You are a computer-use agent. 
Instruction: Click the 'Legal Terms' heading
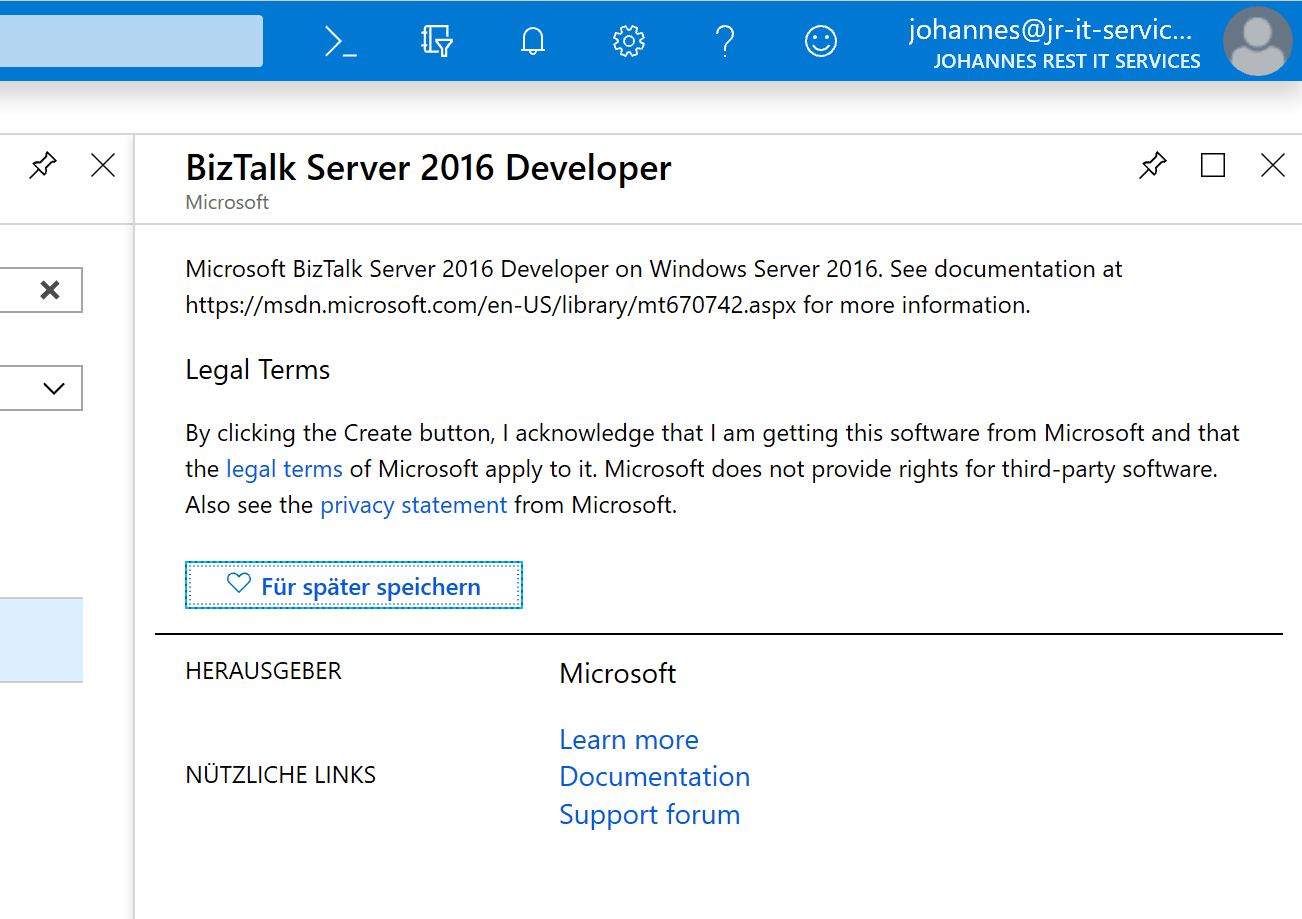click(258, 370)
